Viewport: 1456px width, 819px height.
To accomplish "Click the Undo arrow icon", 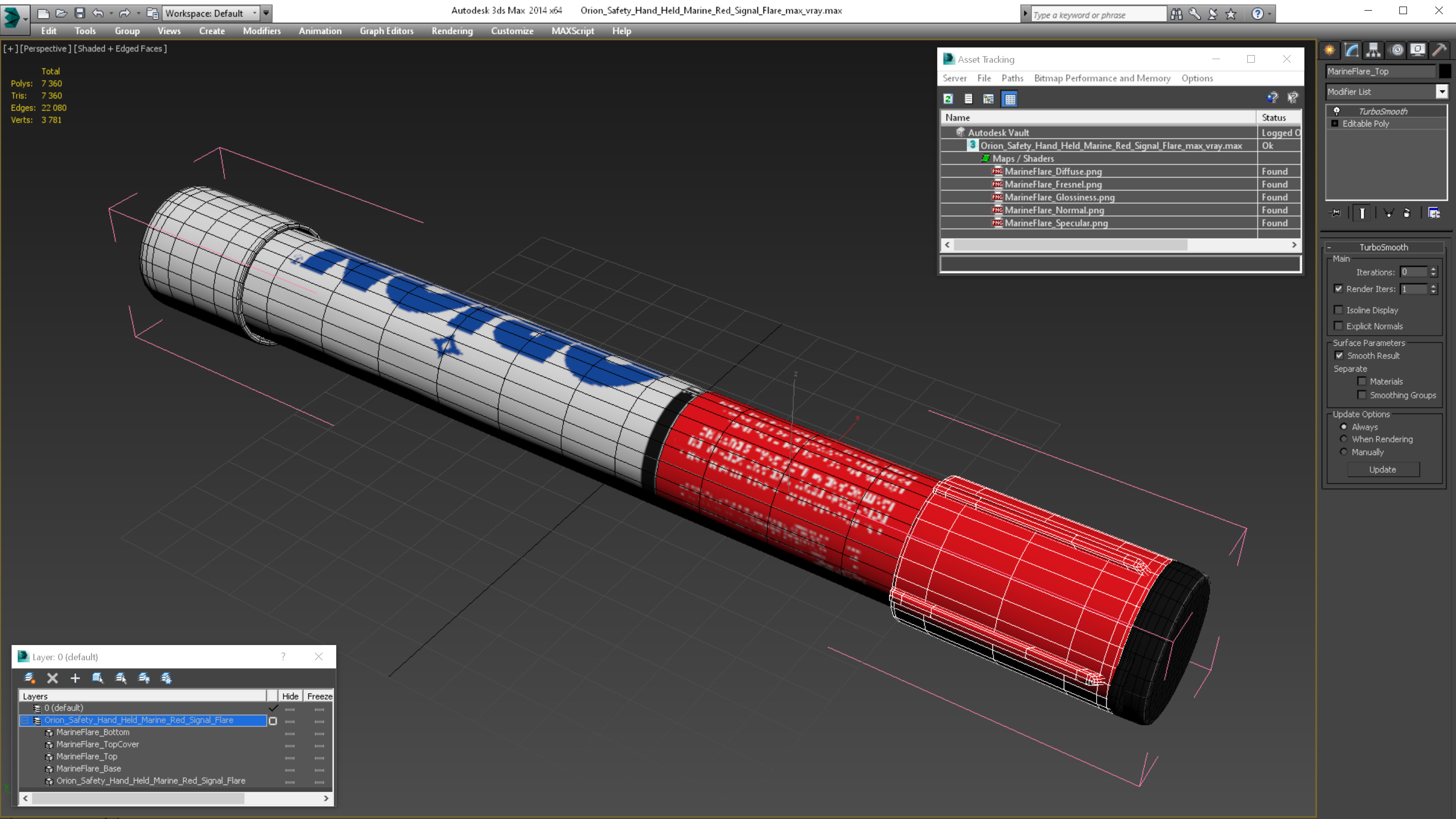I will [x=98, y=13].
